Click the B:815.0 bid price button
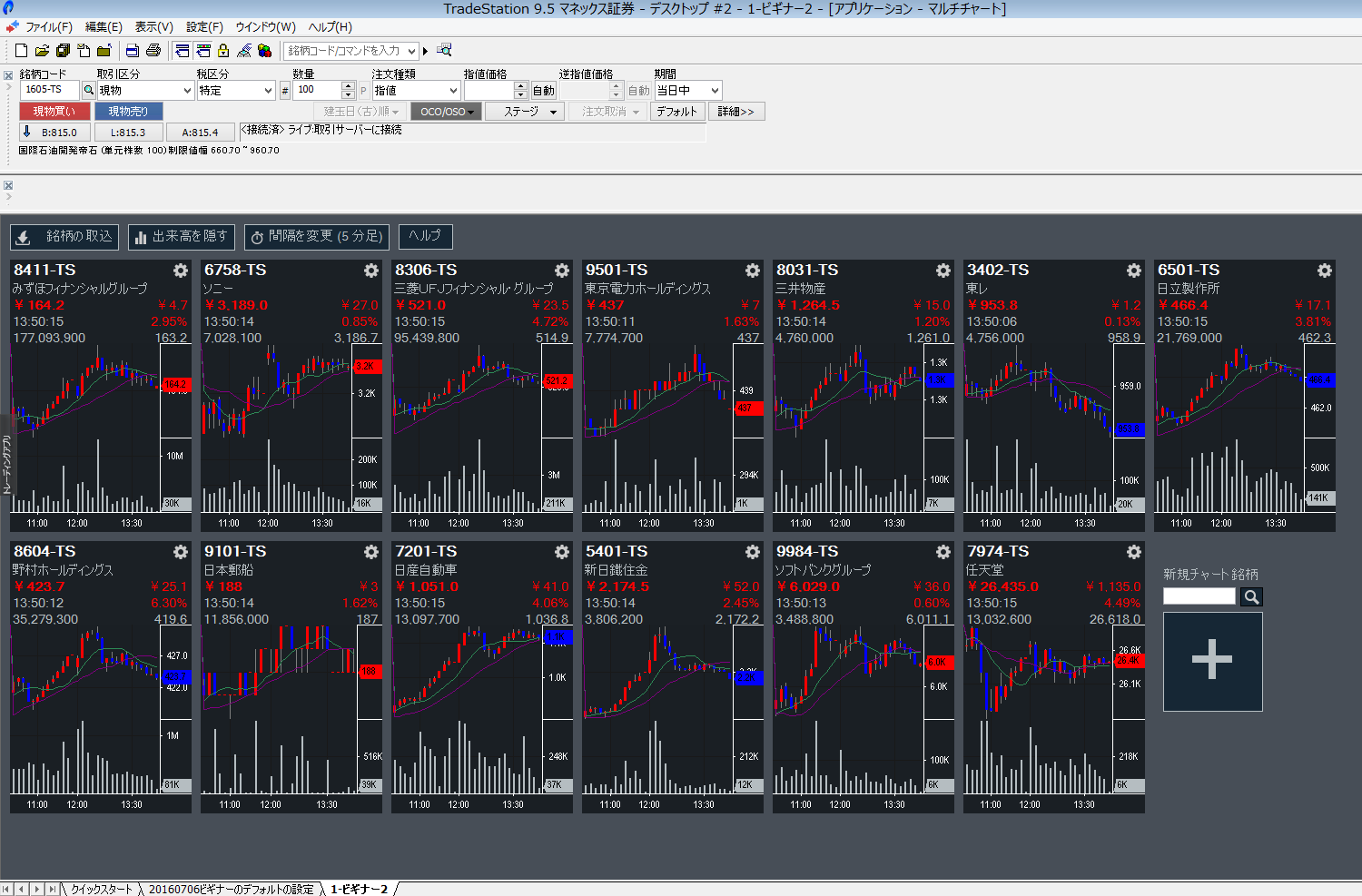The width and height of the screenshot is (1362, 896). click(54, 133)
